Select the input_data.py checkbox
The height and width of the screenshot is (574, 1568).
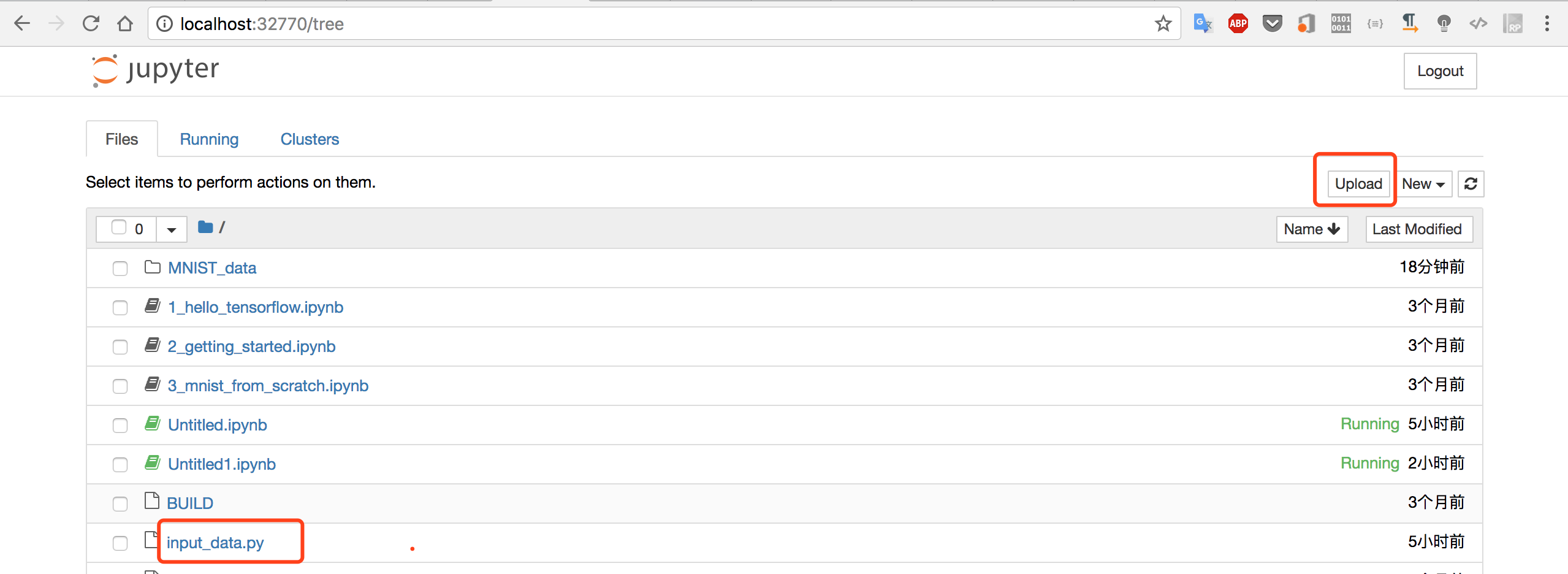click(x=120, y=543)
